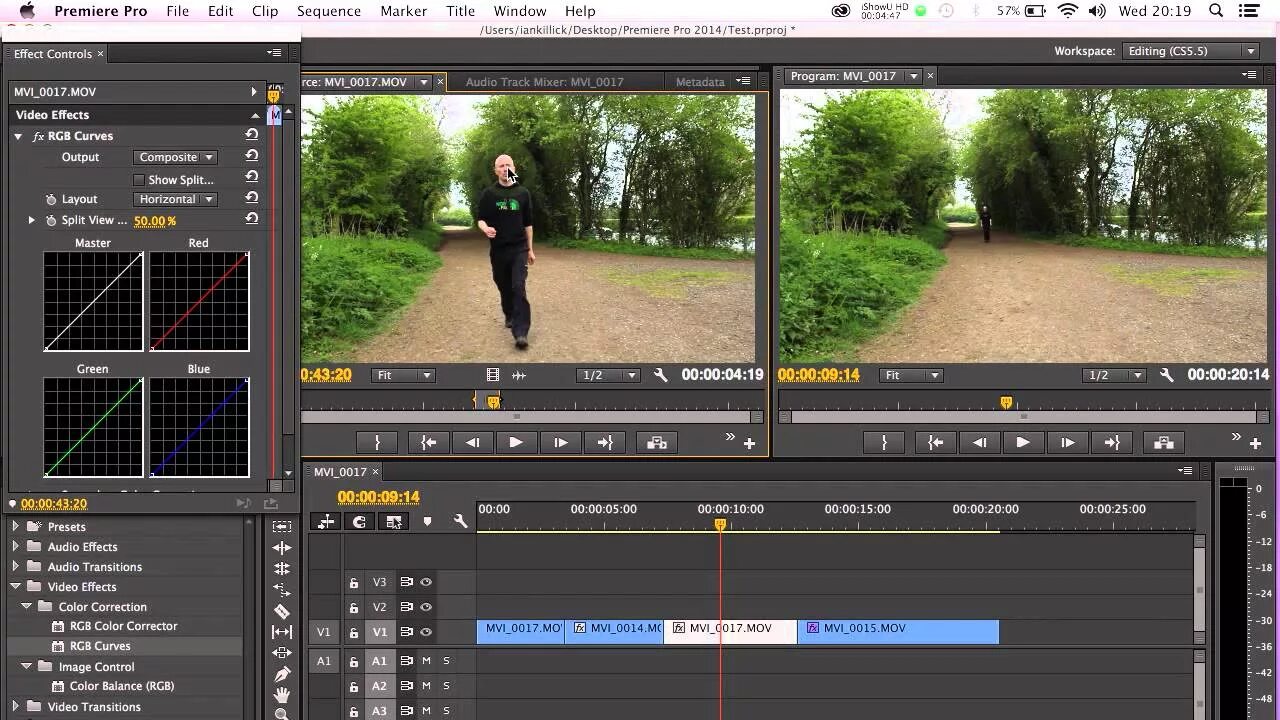Toggle V1 track output eye
Image resolution: width=1280 pixels, height=720 pixels.
pyautogui.click(x=426, y=632)
